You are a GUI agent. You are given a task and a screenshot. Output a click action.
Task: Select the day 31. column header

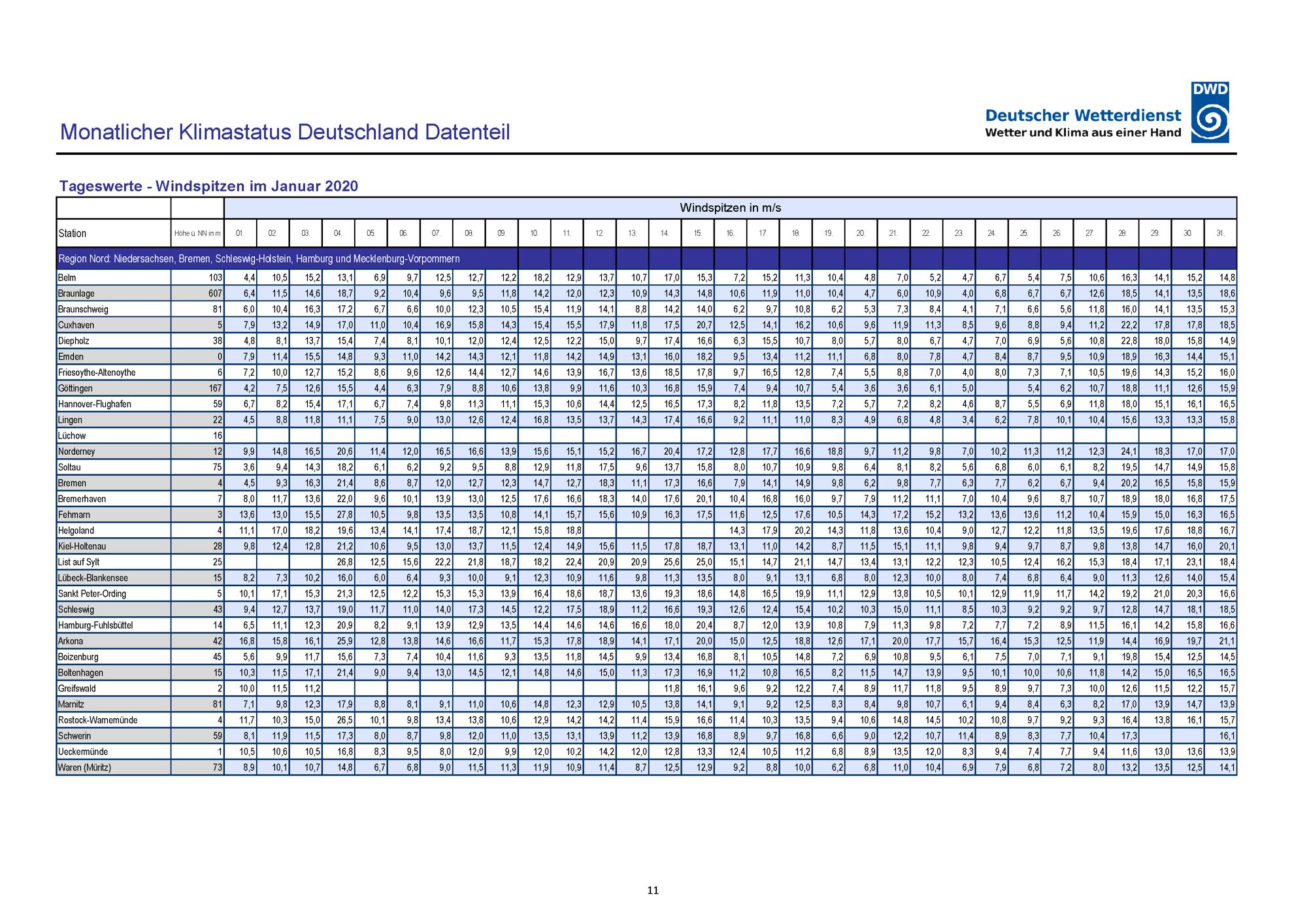pos(1220,233)
